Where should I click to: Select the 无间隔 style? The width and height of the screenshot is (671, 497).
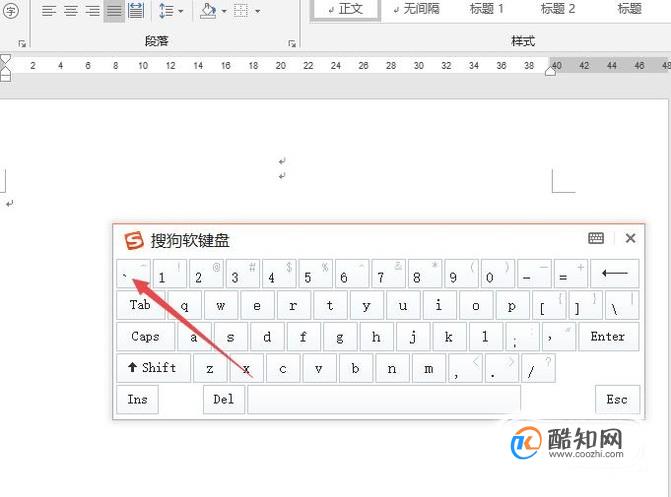click(416, 9)
